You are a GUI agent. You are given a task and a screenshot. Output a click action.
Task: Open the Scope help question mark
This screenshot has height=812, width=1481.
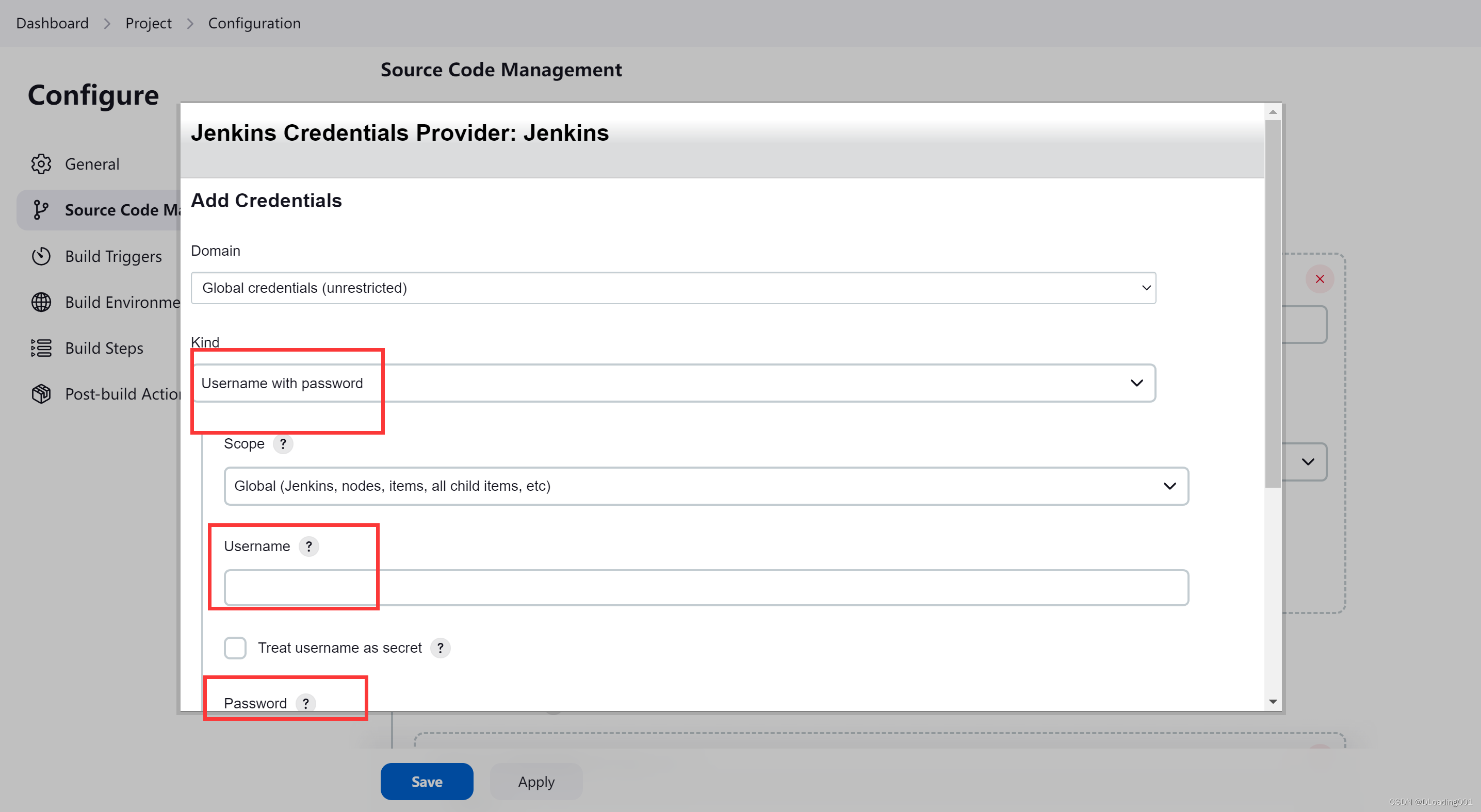pyautogui.click(x=283, y=444)
